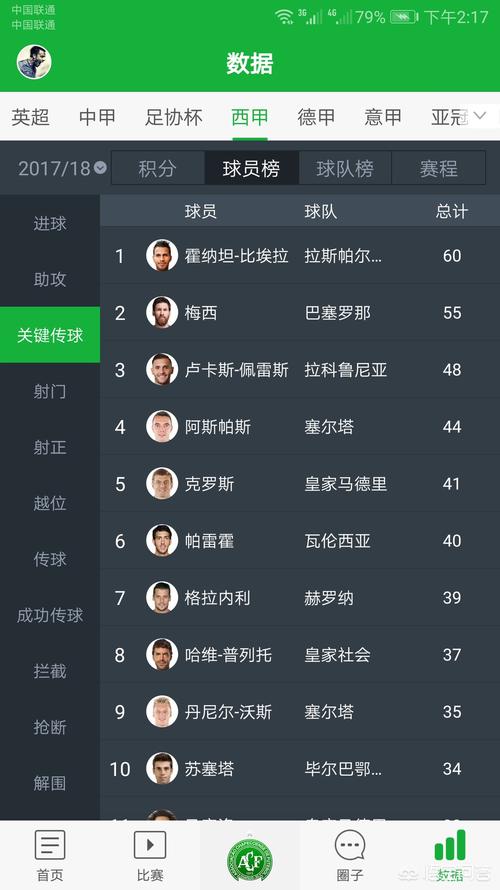This screenshot has height=890, width=500.
Task: Expand the 2017/18 season dropdown
Action: tap(62, 169)
